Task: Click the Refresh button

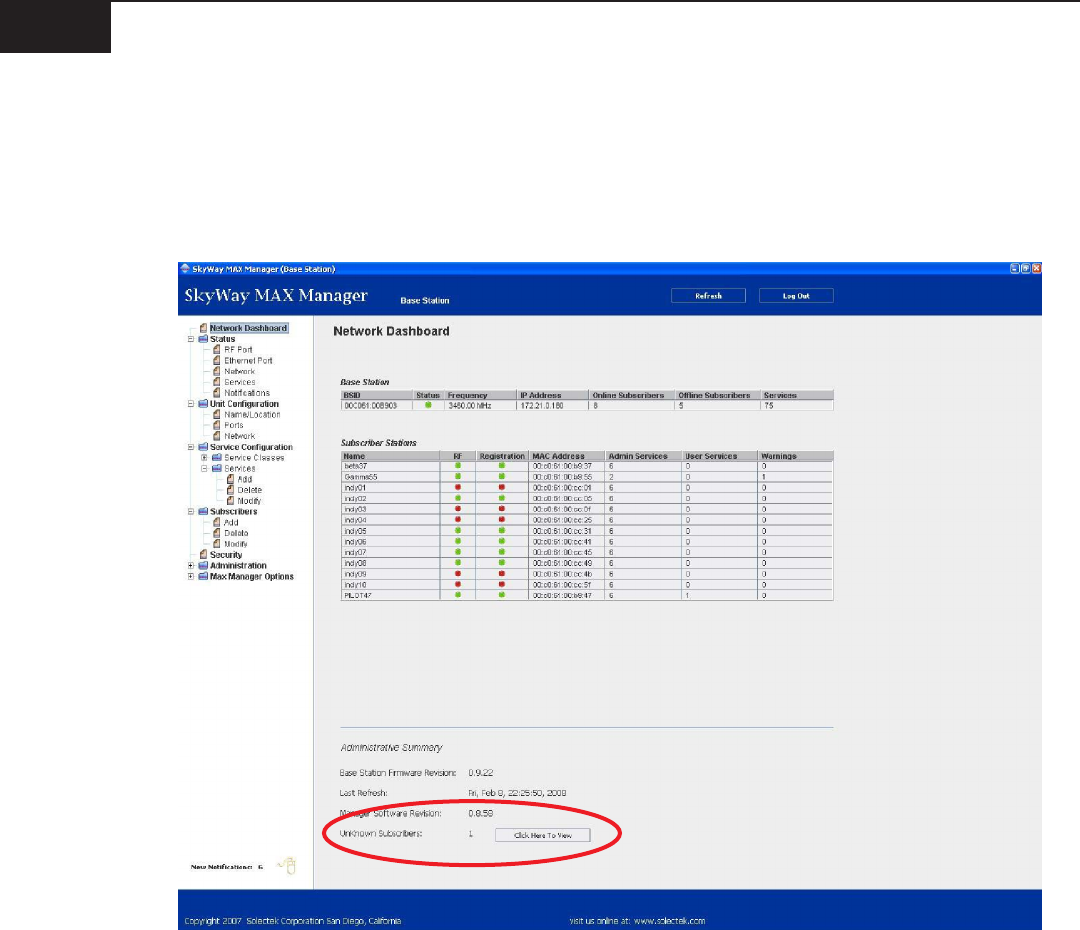Action: pyautogui.click(x=708, y=296)
